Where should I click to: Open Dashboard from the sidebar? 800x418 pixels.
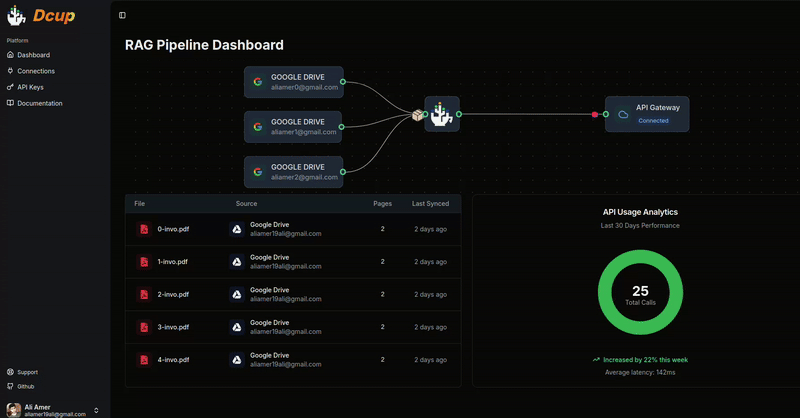point(33,55)
